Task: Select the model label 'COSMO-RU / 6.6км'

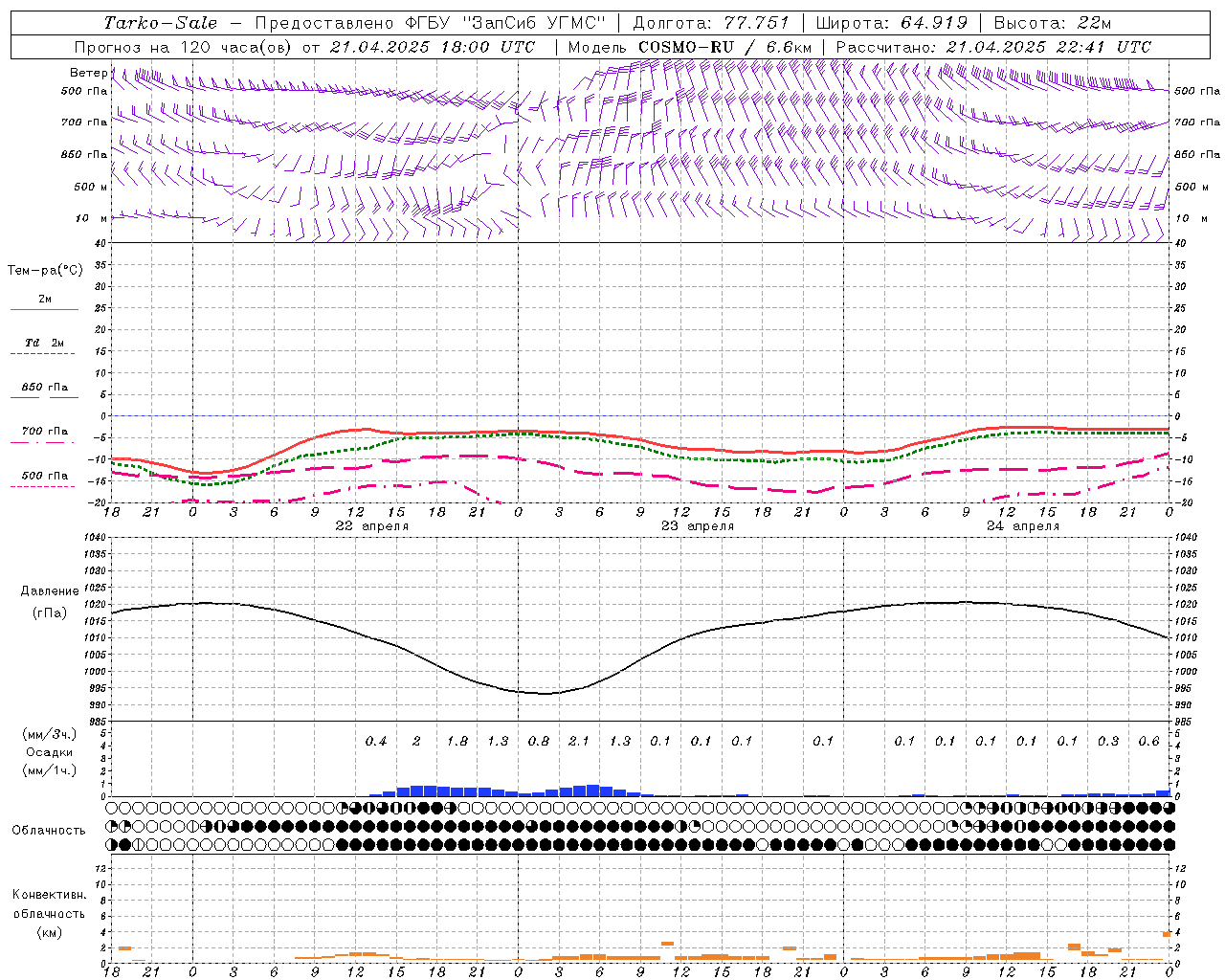Action: pyautogui.click(x=725, y=47)
